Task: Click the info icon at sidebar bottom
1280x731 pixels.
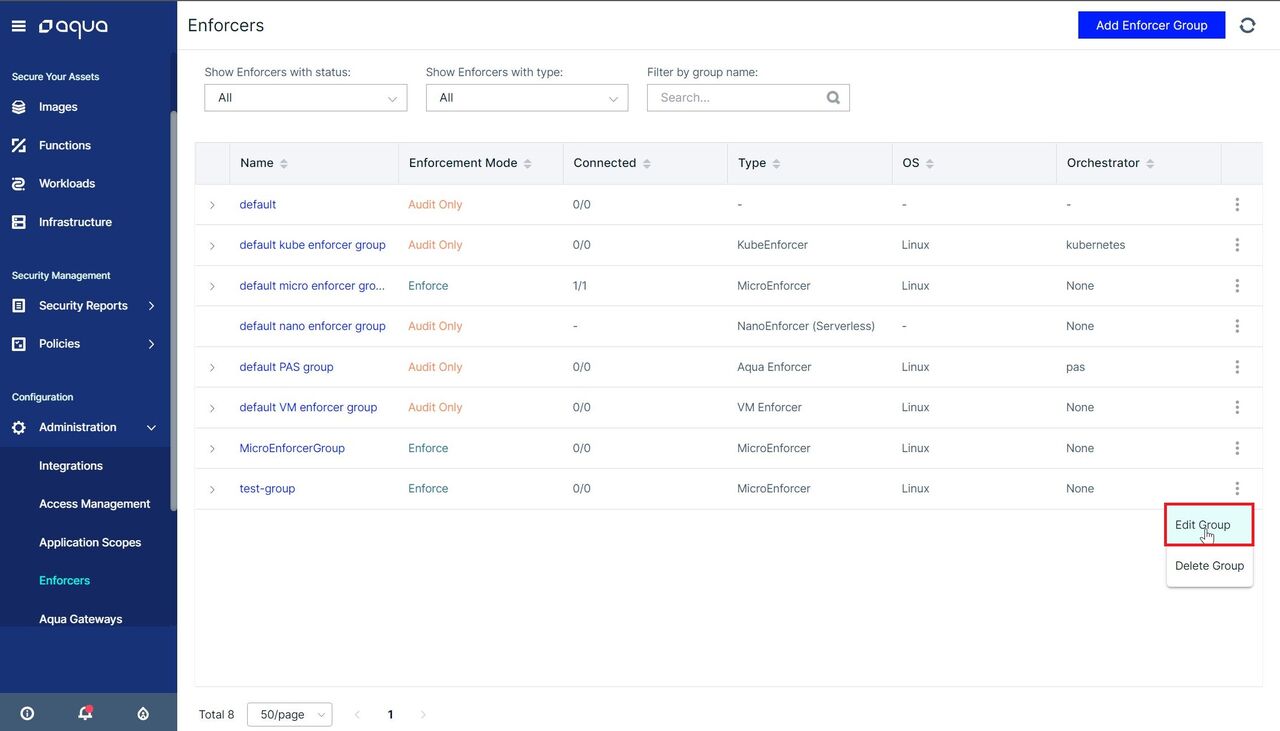Action: point(27,713)
